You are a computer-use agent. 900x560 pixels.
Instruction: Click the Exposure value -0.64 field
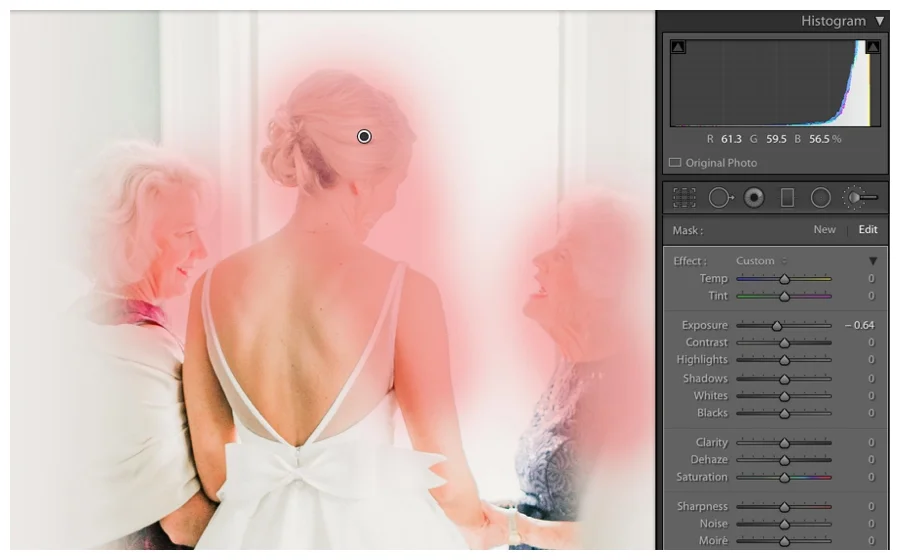pyautogui.click(x=859, y=325)
